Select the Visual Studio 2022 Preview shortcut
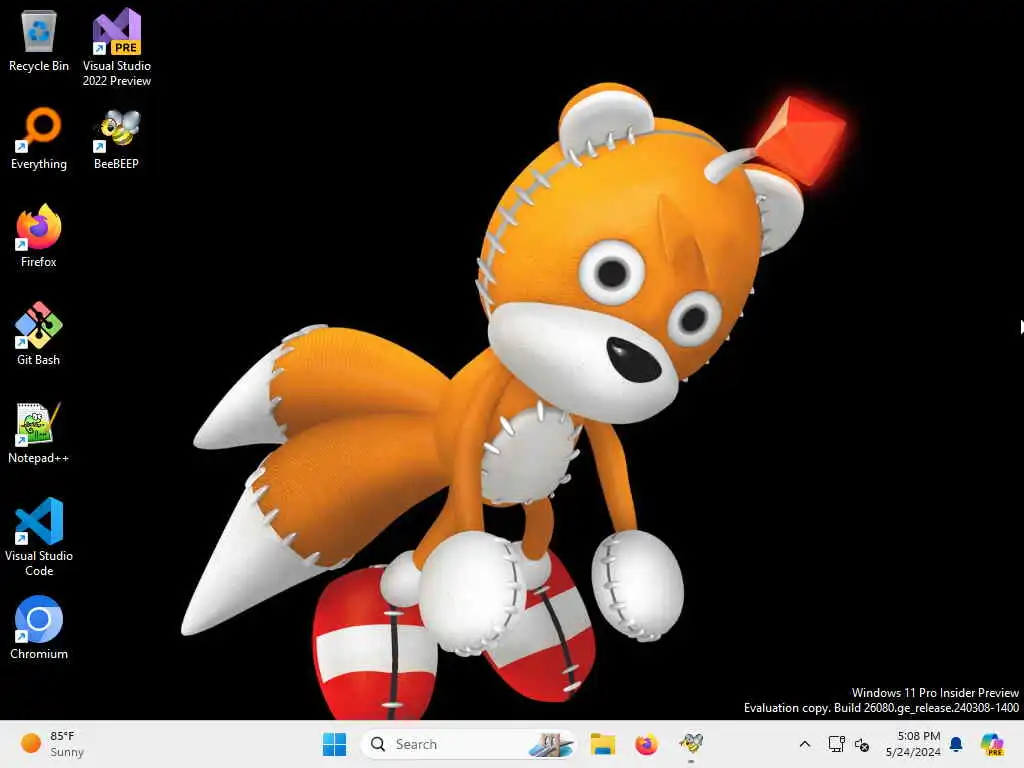 click(117, 47)
